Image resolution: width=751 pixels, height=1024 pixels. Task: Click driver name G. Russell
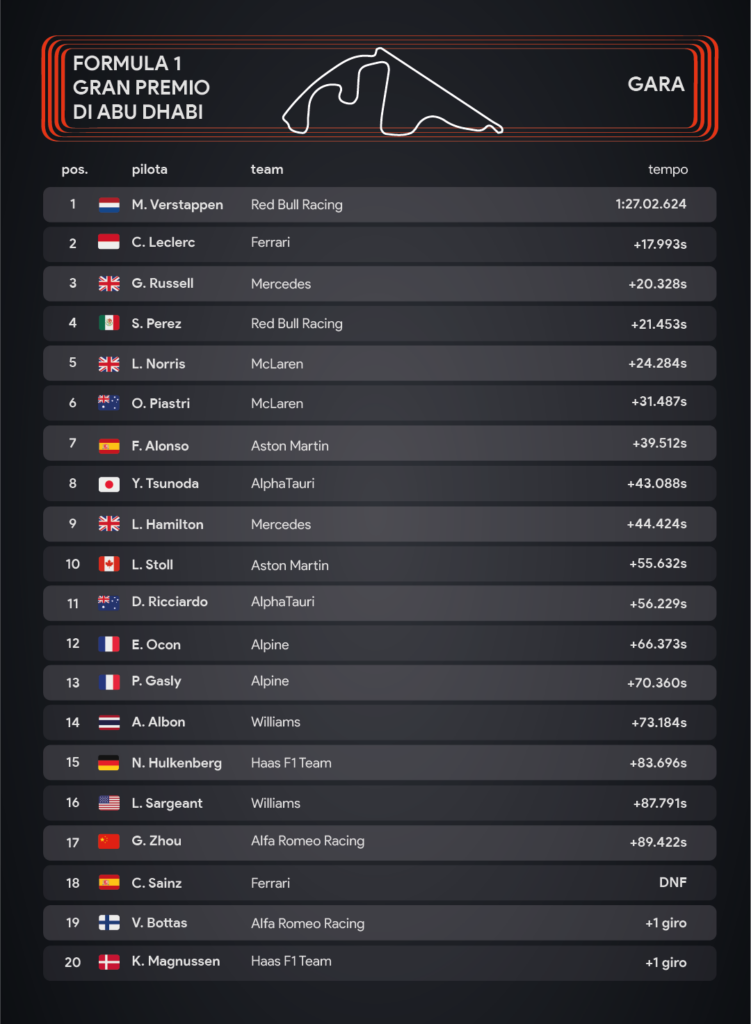click(x=163, y=283)
